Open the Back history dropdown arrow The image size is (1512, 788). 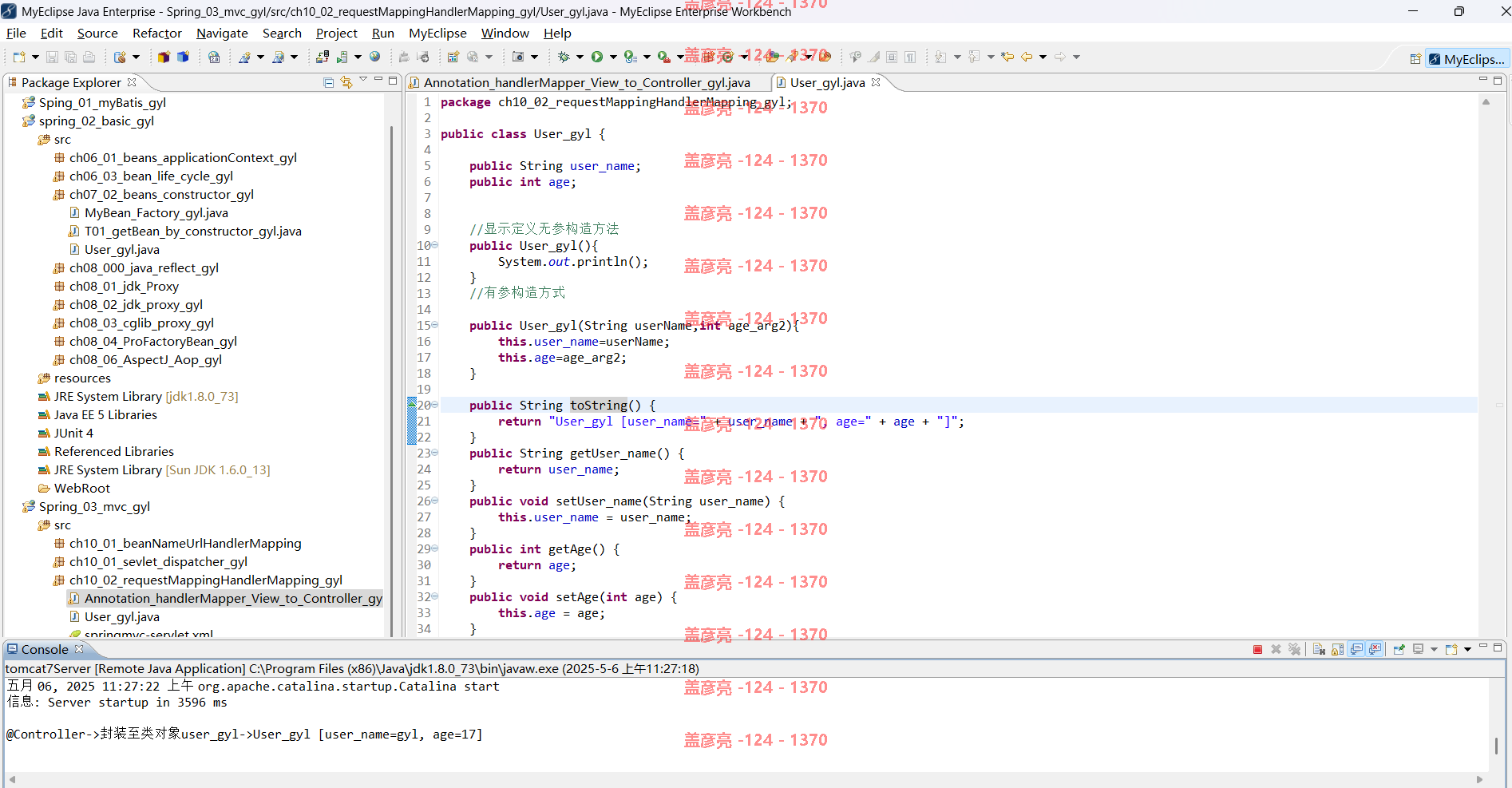[x=1043, y=57]
